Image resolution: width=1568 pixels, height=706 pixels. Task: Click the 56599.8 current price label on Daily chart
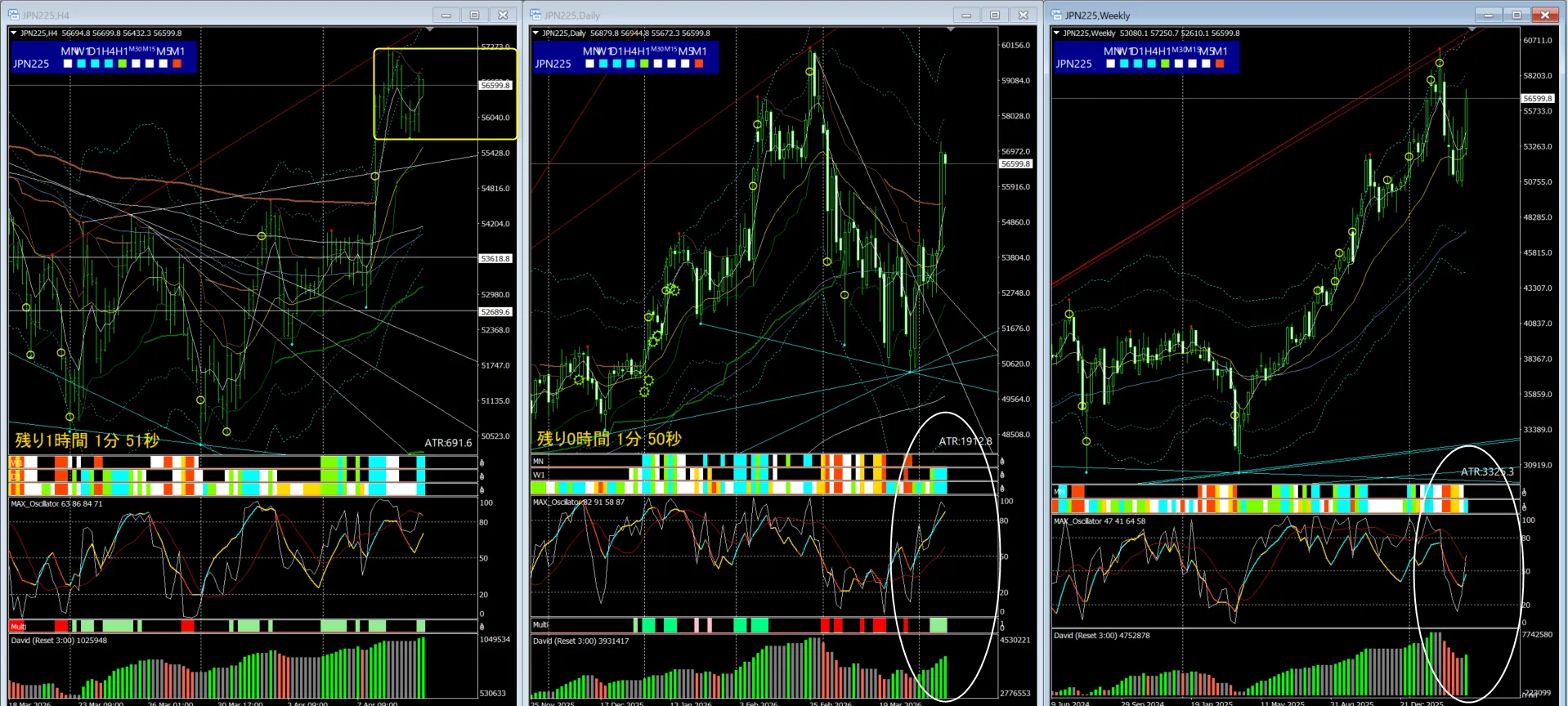point(1016,164)
